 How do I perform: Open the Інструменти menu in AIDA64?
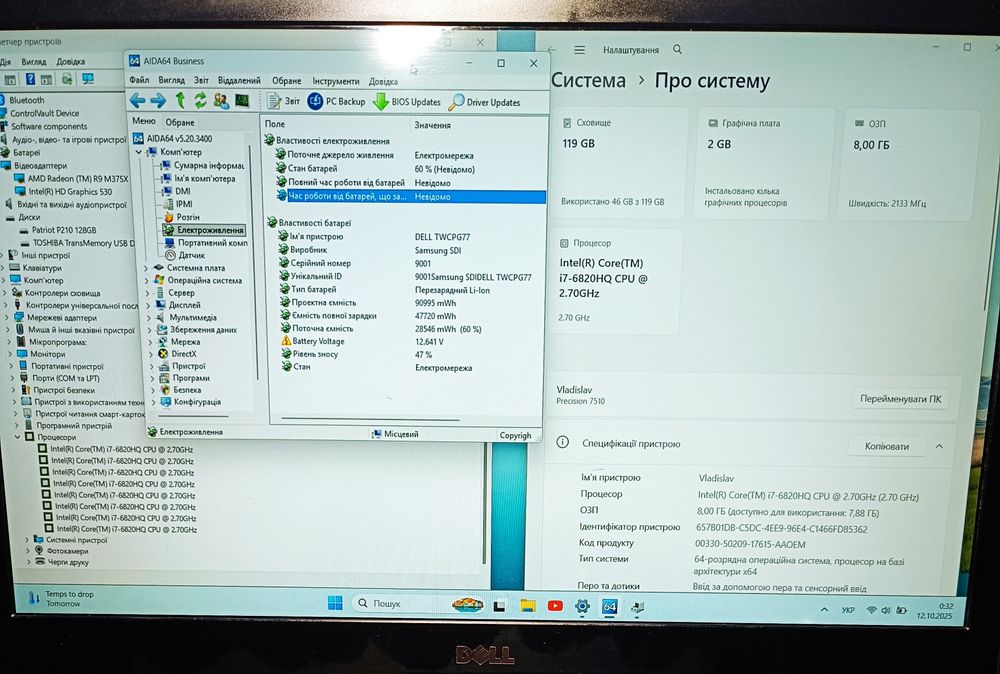(x=335, y=81)
